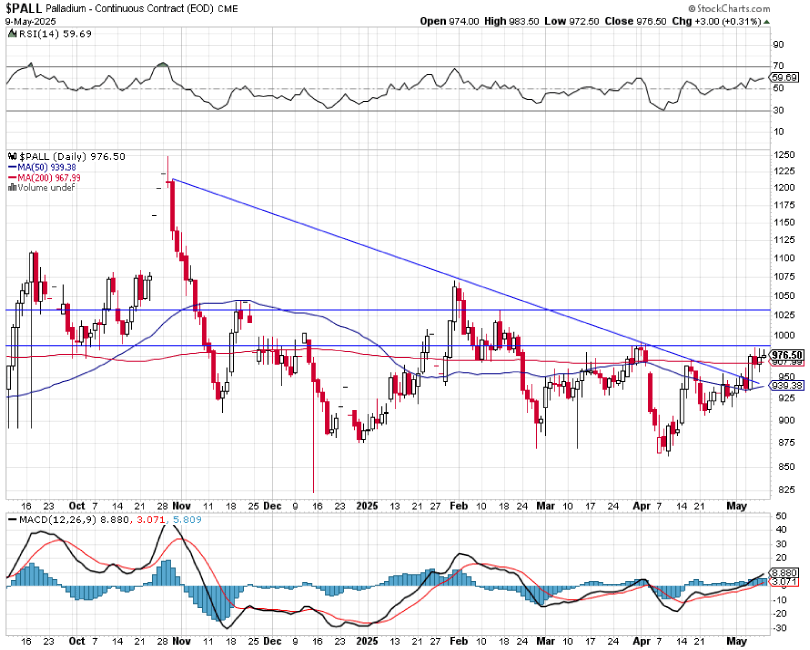Select the MACD(12,26,9) indicator label

pos(47,519)
